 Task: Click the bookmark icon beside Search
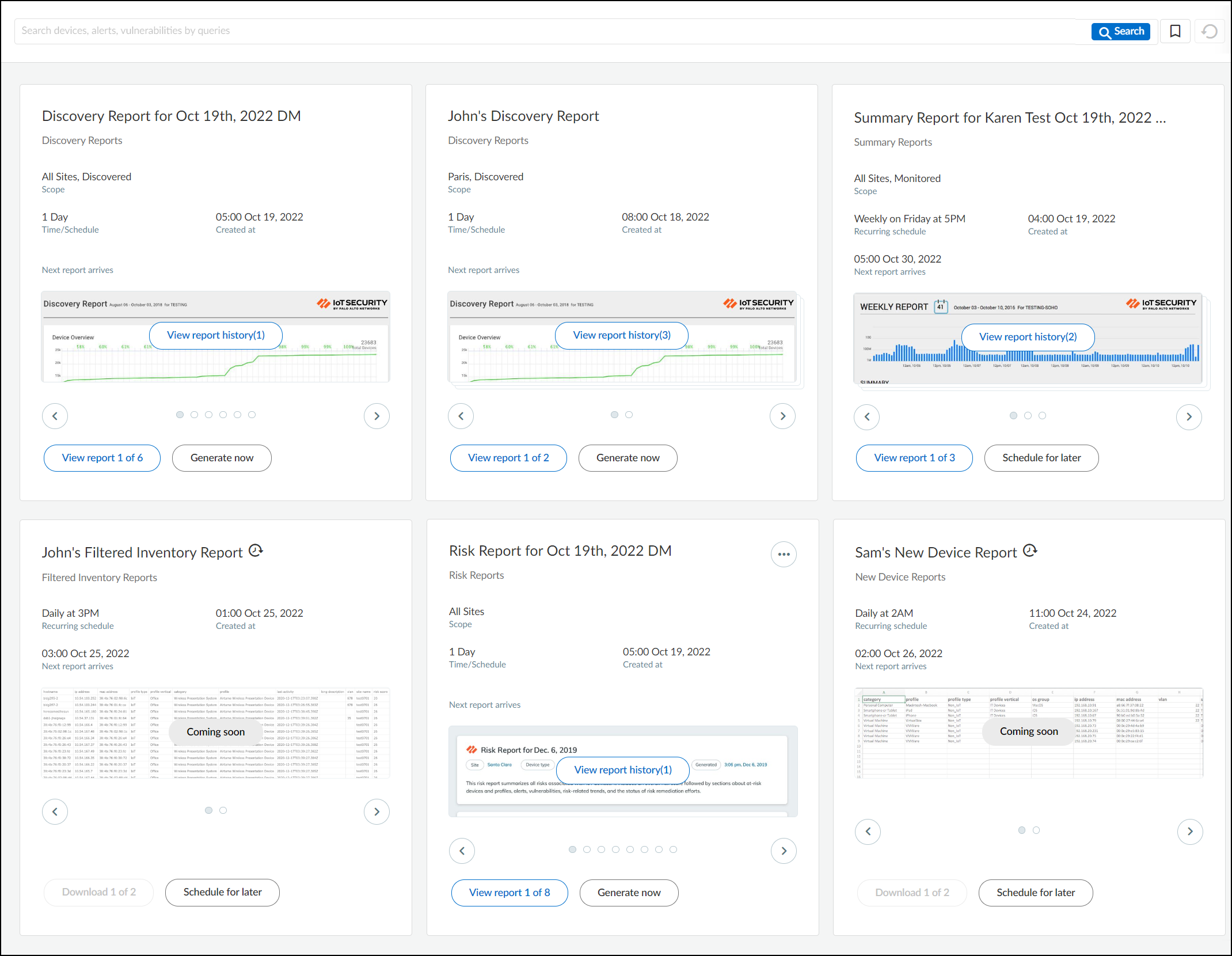point(1175,31)
